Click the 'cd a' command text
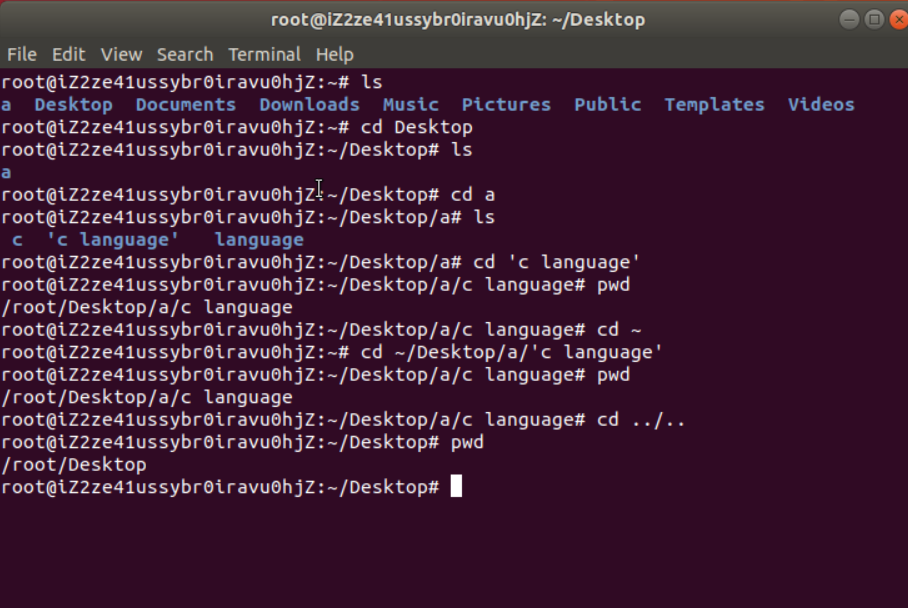 pos(473,195)
